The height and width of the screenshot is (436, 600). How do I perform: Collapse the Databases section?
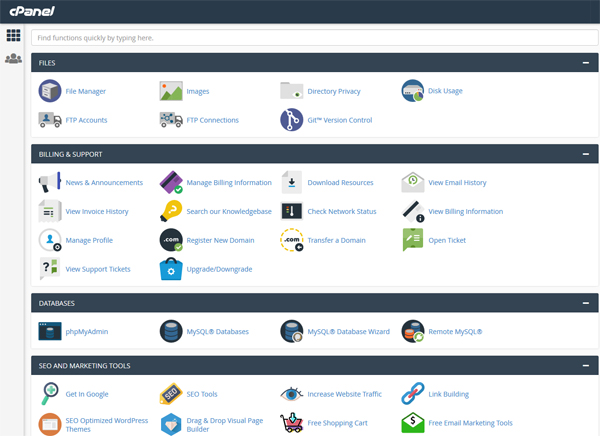tap(585, 303)
